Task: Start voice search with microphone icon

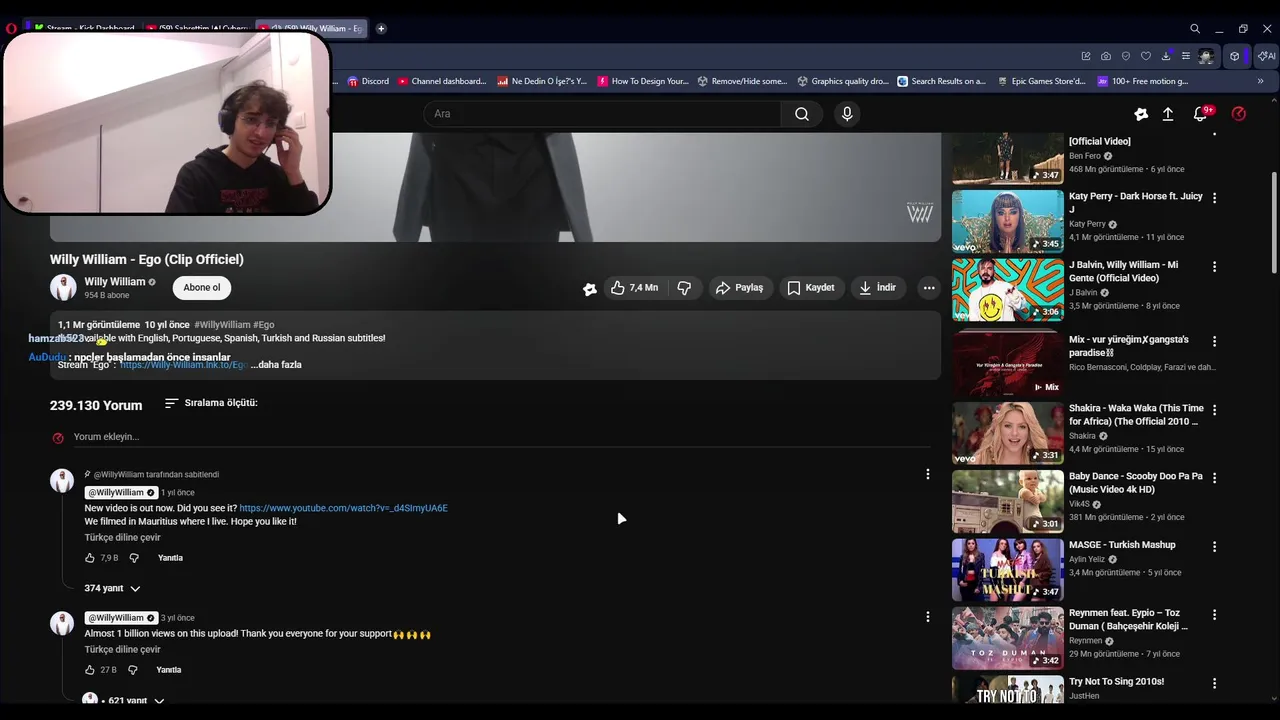Action: [x=847, y=114]
